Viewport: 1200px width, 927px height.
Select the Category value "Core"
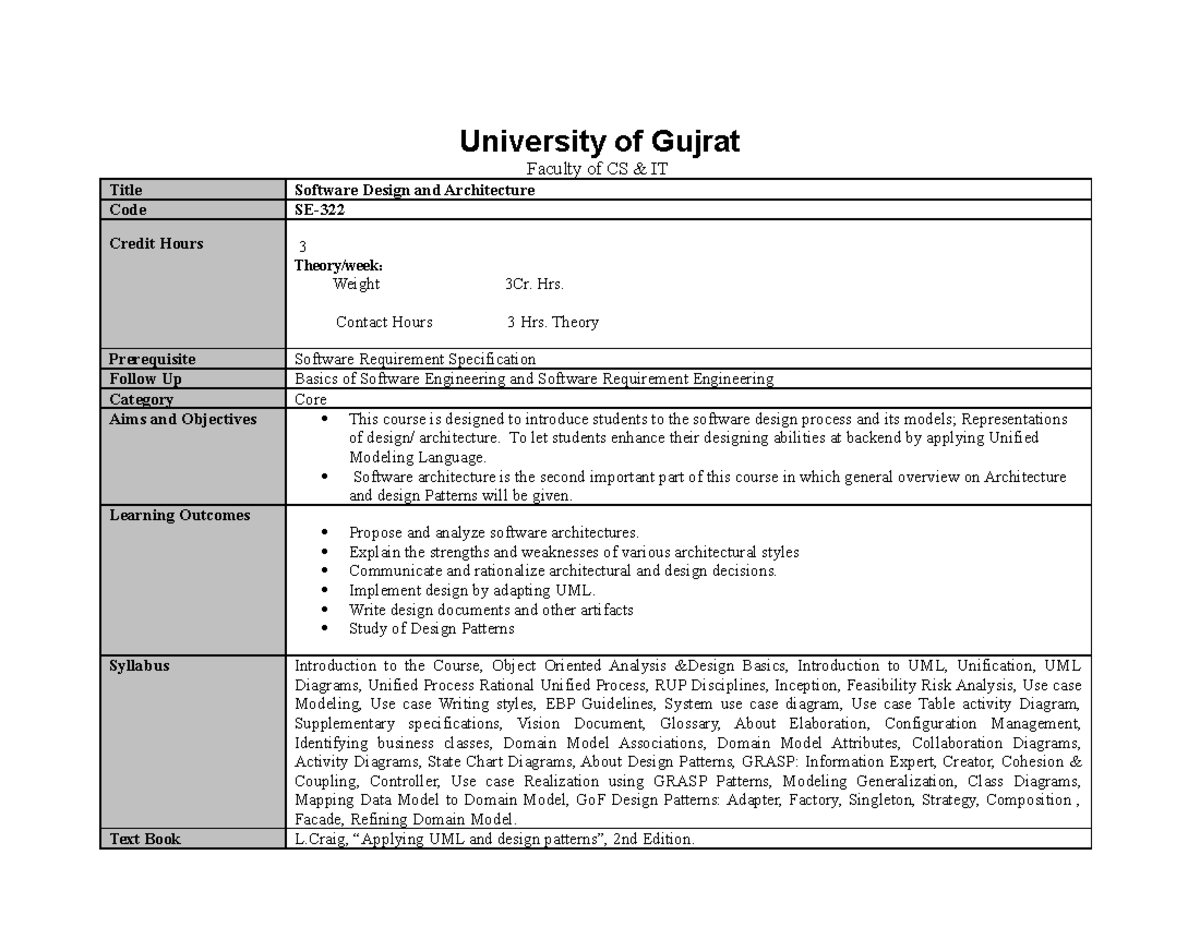(307, 398)
